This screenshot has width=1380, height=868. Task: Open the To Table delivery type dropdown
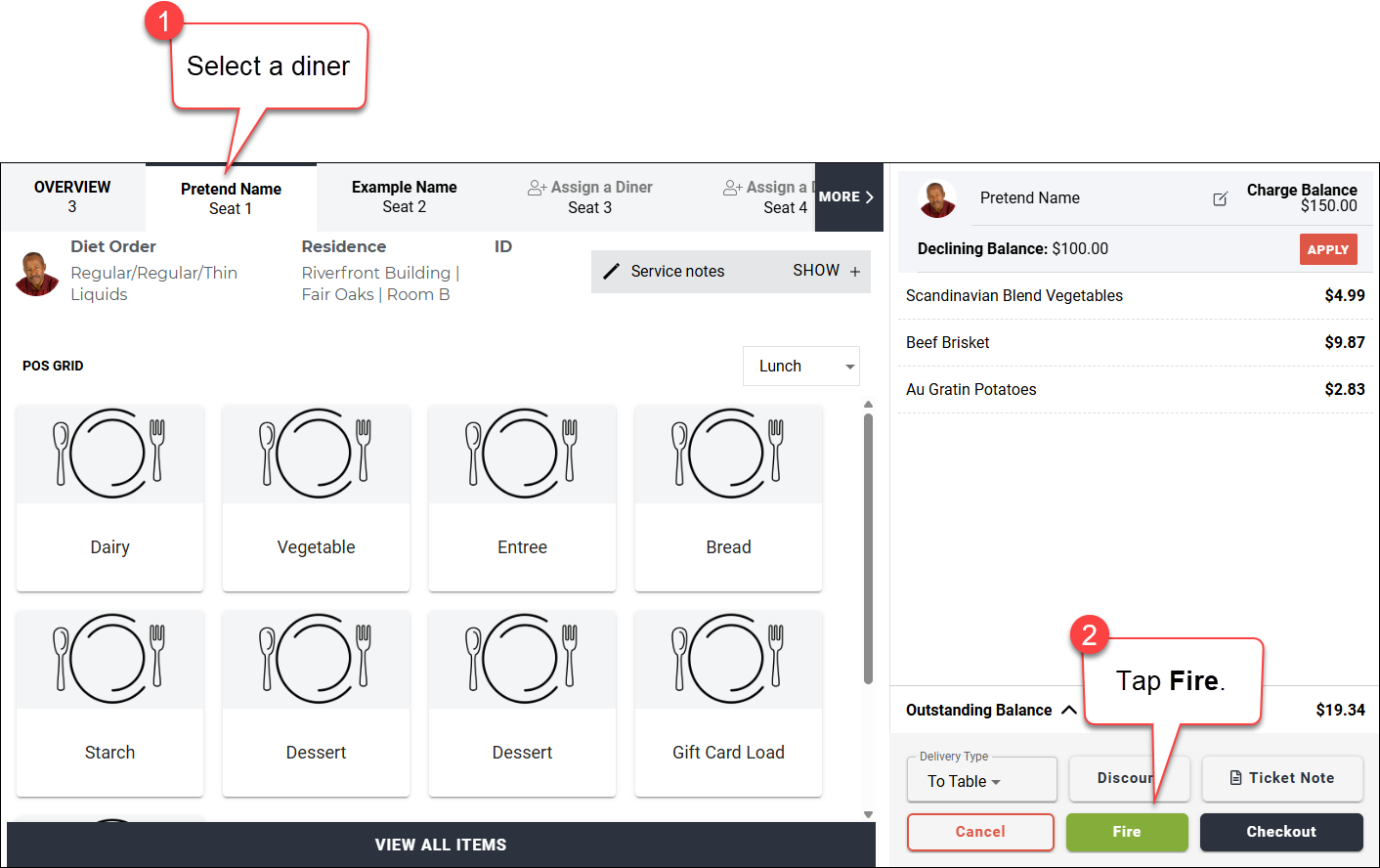point(982,781)
